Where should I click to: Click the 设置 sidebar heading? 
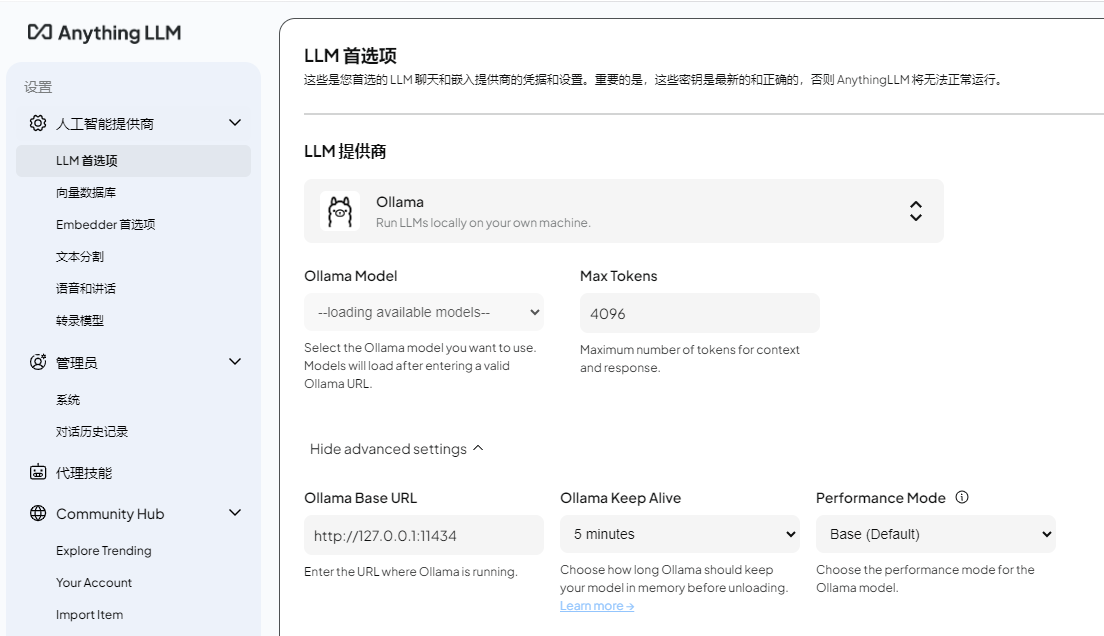click(x=38, y=87)
